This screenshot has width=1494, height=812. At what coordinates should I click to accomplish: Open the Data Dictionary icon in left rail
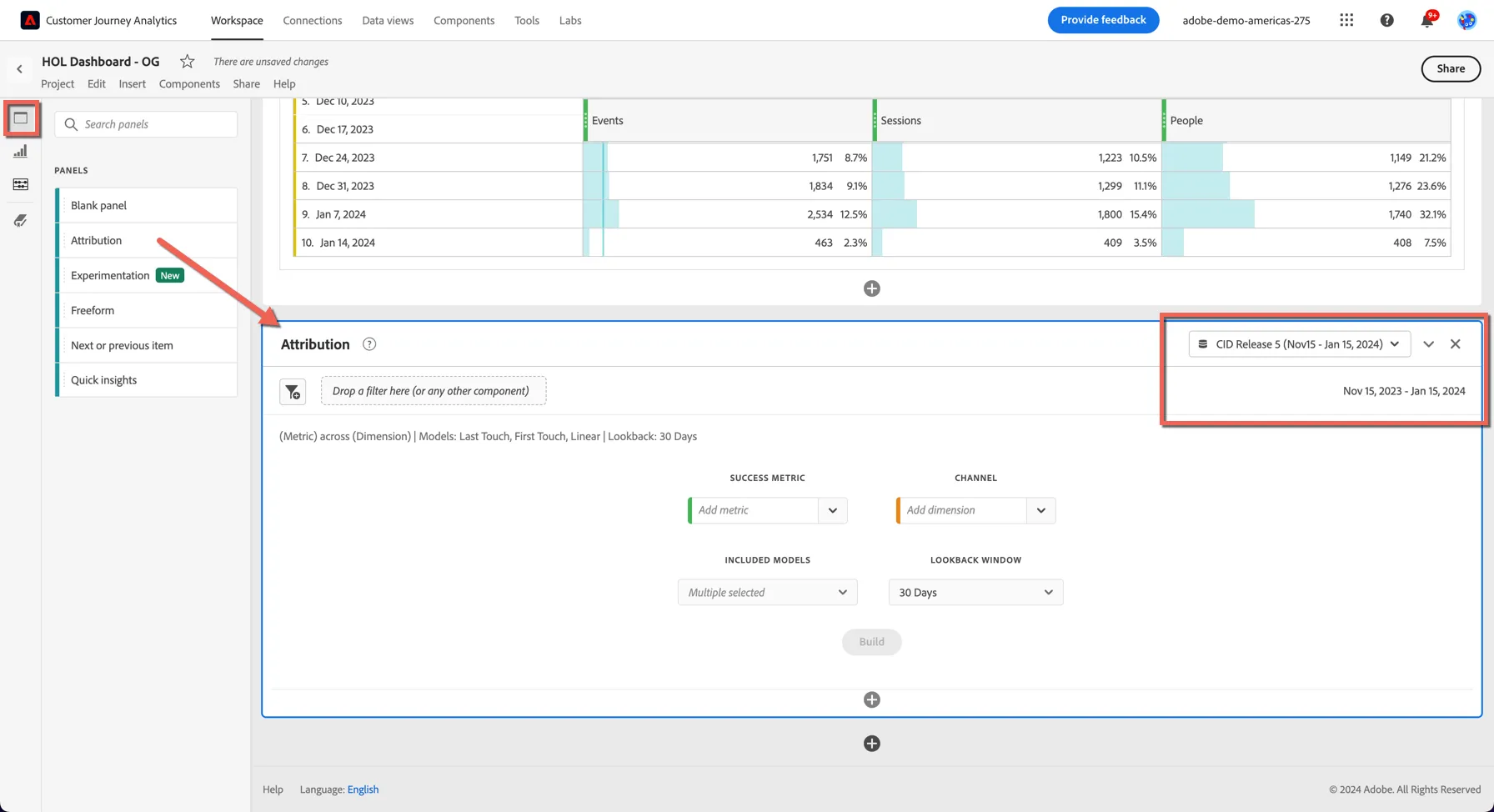(21, 221)
